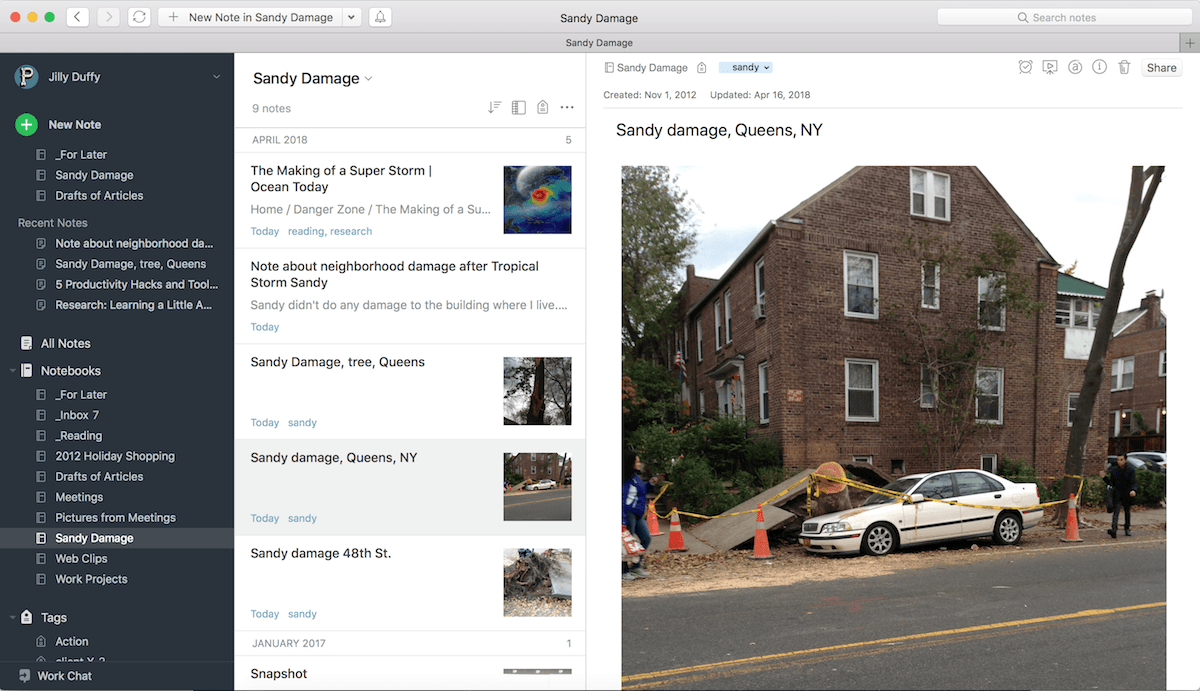This screenshot has height=691, width=1200.
Task: Open Drafts of Articles shortcut under New Note
Action: (x=99, y=196)
